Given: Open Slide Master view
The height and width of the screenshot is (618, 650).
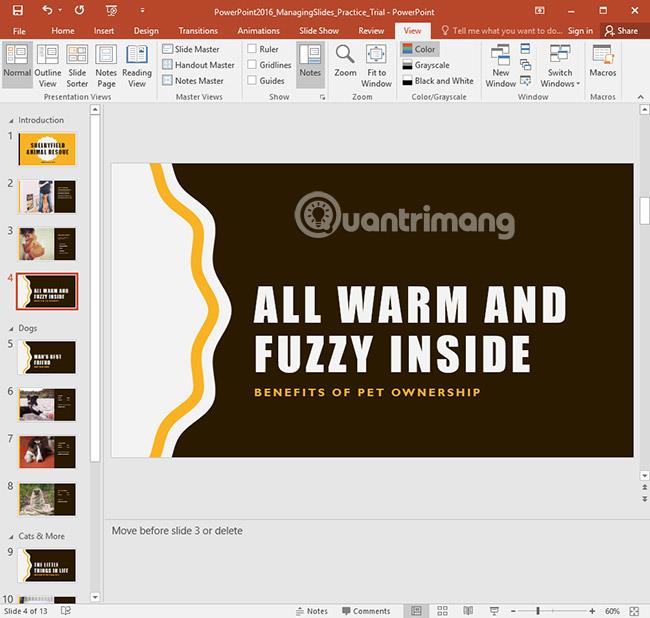Looking at the screenshot, I should click(x=191, y=49).
